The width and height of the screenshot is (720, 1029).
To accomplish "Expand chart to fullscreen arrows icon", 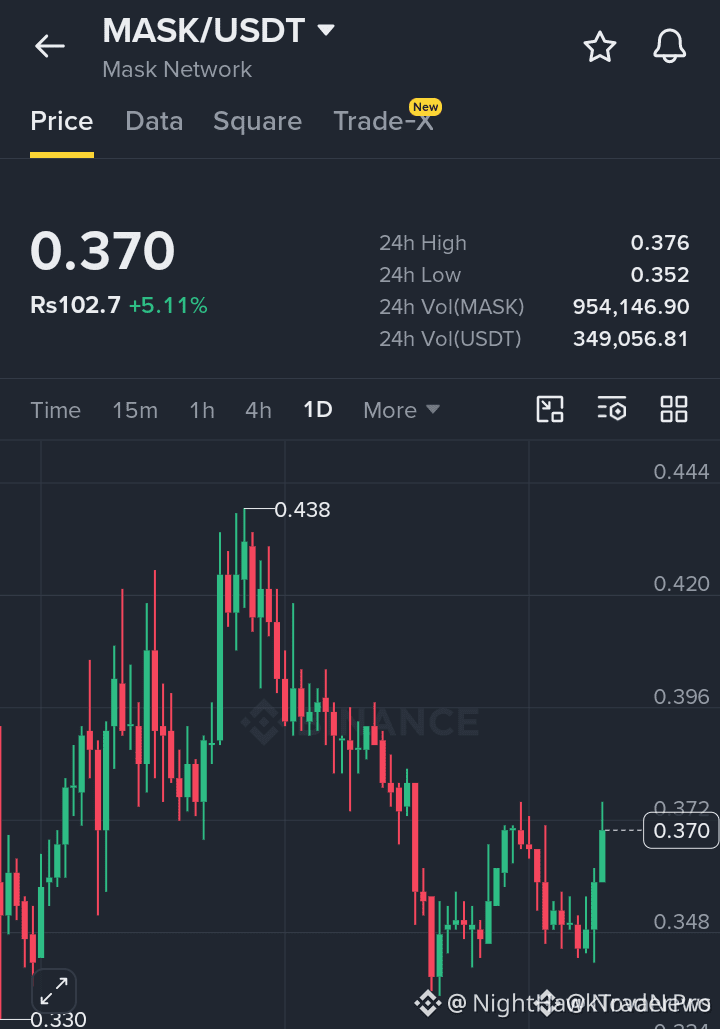I will click(x=54, y=991).
